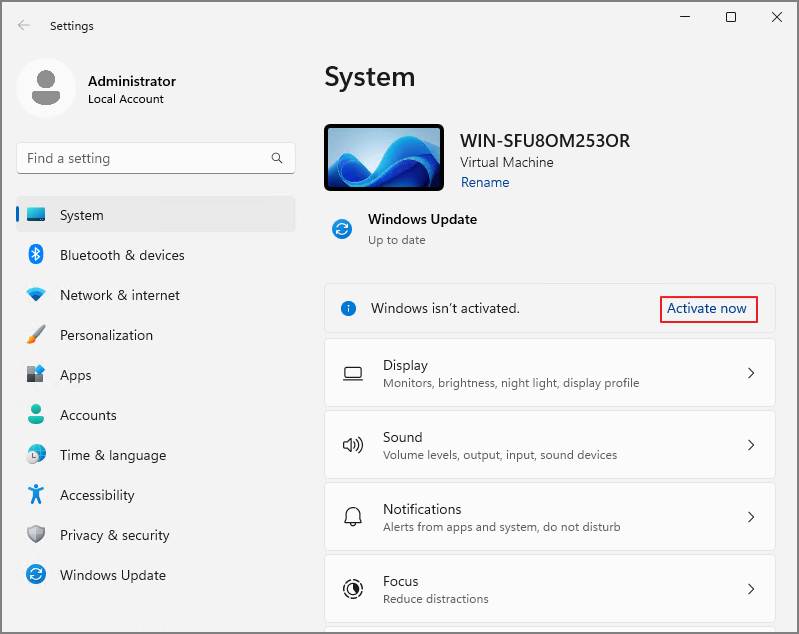
Task: Minimize the Settings window
Action: [x=685, y=17]
